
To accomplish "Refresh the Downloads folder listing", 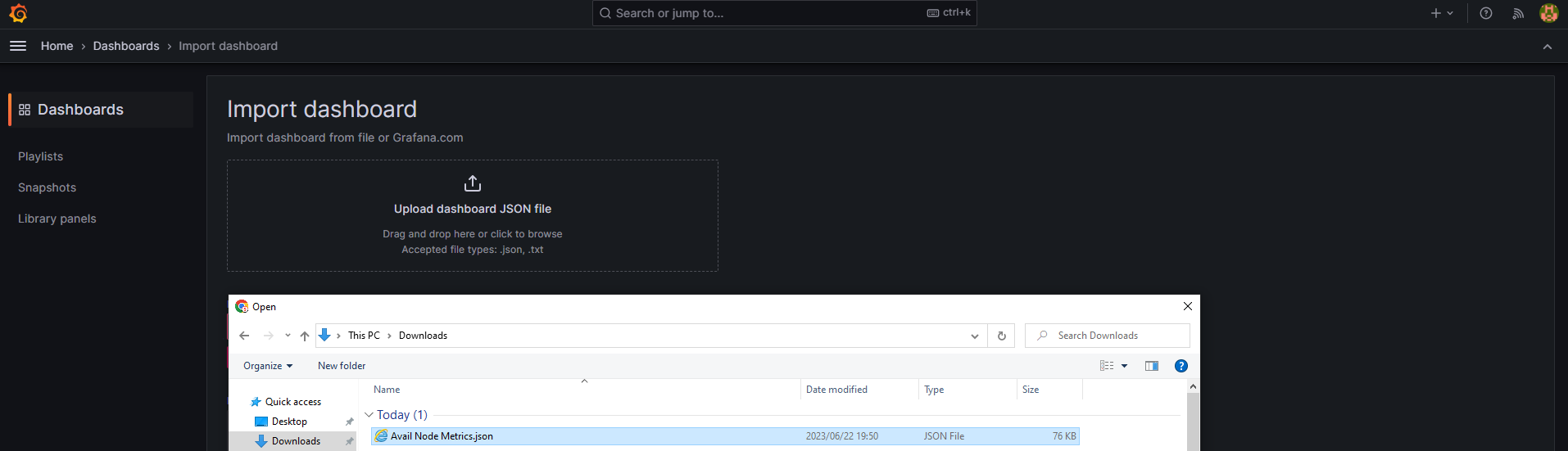I will [x=1001, y=336].
